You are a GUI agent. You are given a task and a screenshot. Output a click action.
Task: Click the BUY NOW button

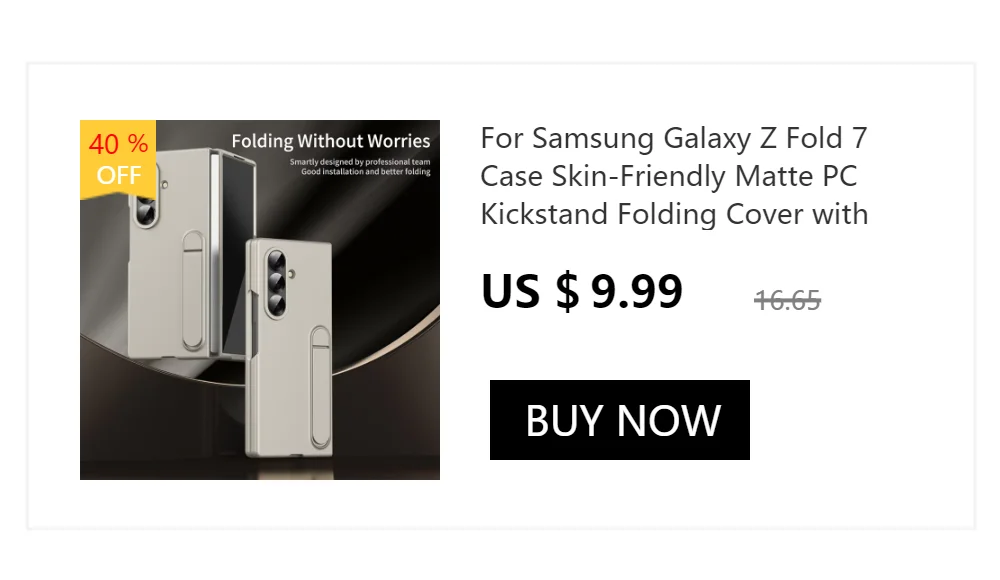click(x=620, y=420)
